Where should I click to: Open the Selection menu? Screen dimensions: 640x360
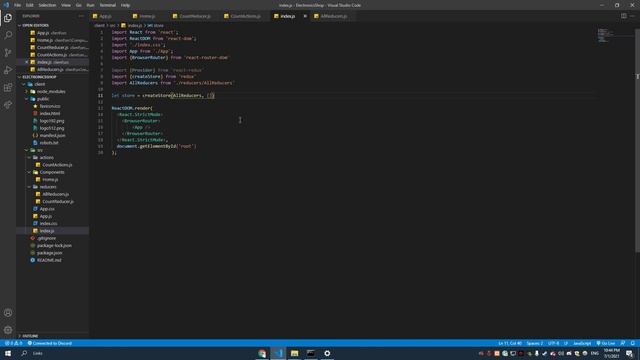[47, 5]
